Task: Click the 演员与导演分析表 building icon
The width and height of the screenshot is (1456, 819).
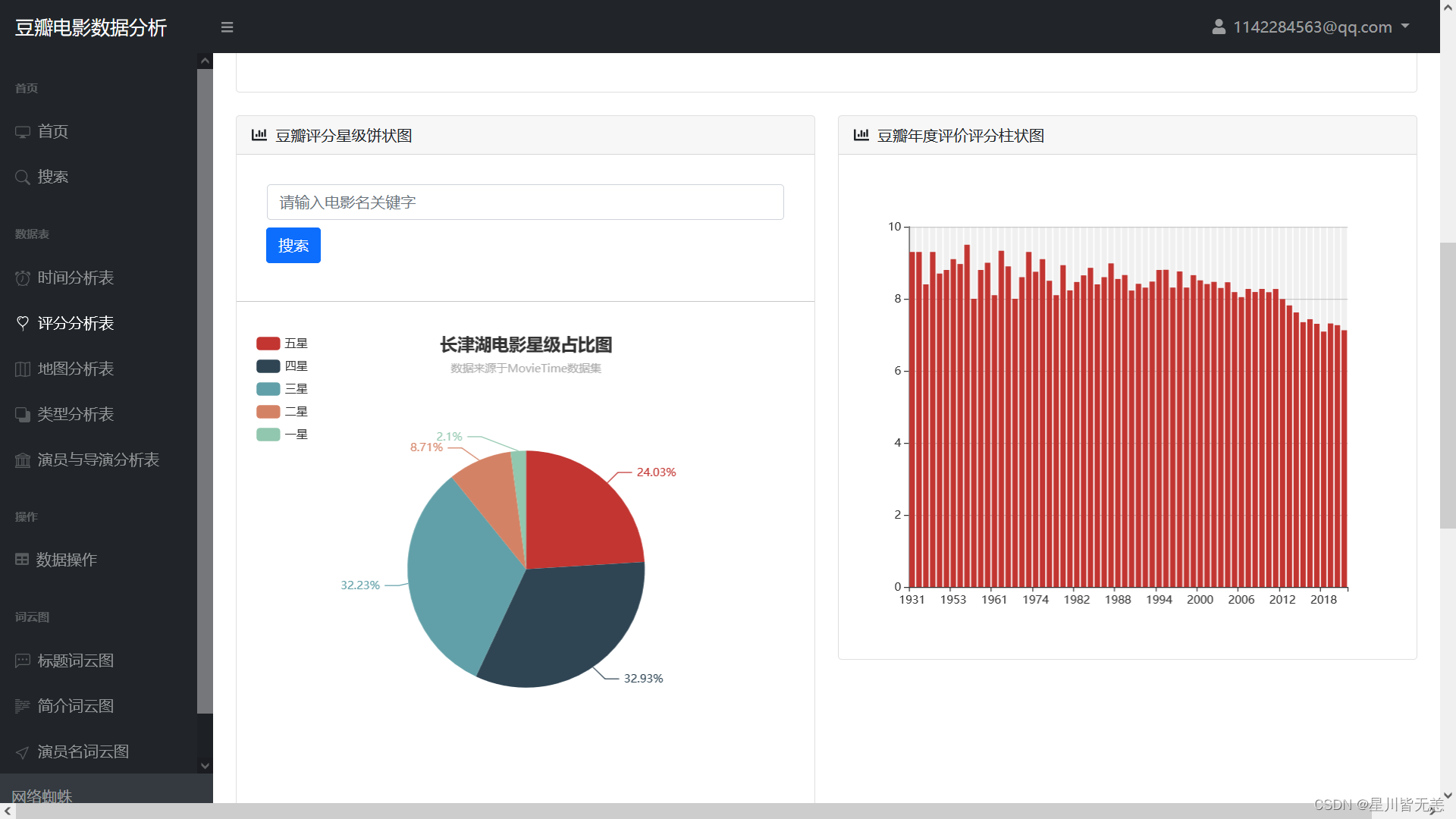Action: pyautogui.click(x=23, y=460)
